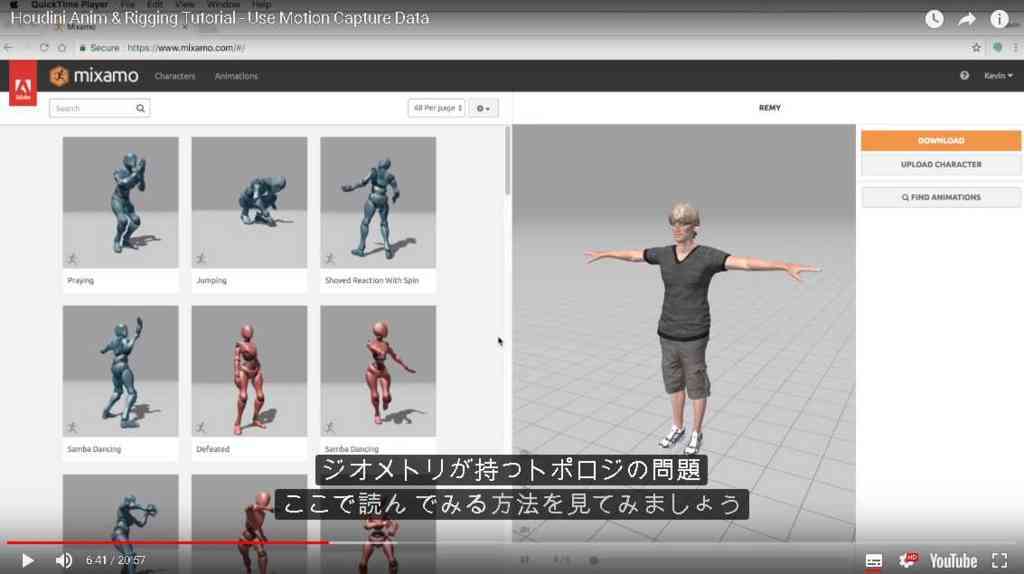The height and width of the screenshot is (574, 1024).
Task: Open the Kevin account dropdown
Action: coord(998,76)
